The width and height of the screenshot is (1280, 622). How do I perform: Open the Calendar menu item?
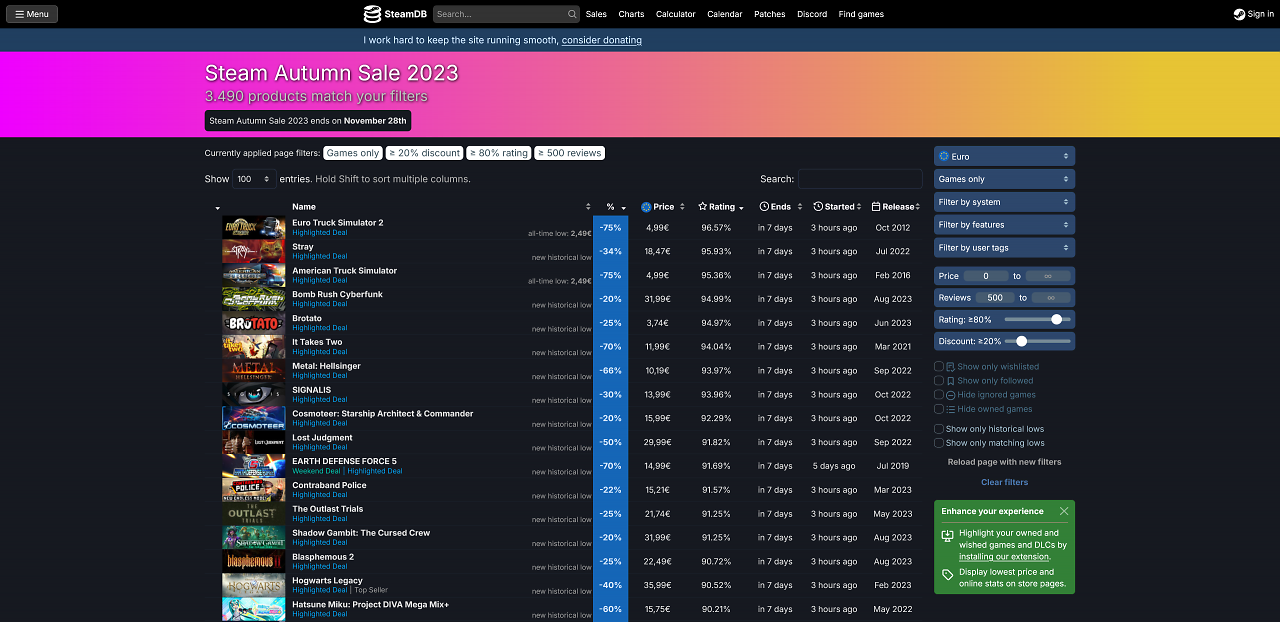(725, 14)
